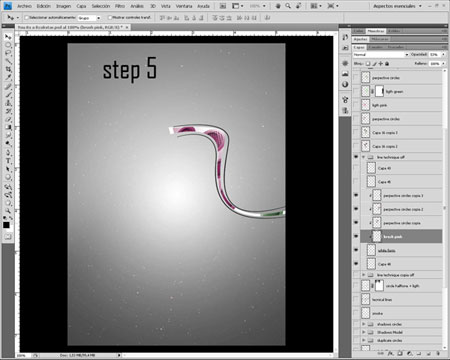Select the Crop tool
This screenshot has height=360, width=450.
pos(8,69)
